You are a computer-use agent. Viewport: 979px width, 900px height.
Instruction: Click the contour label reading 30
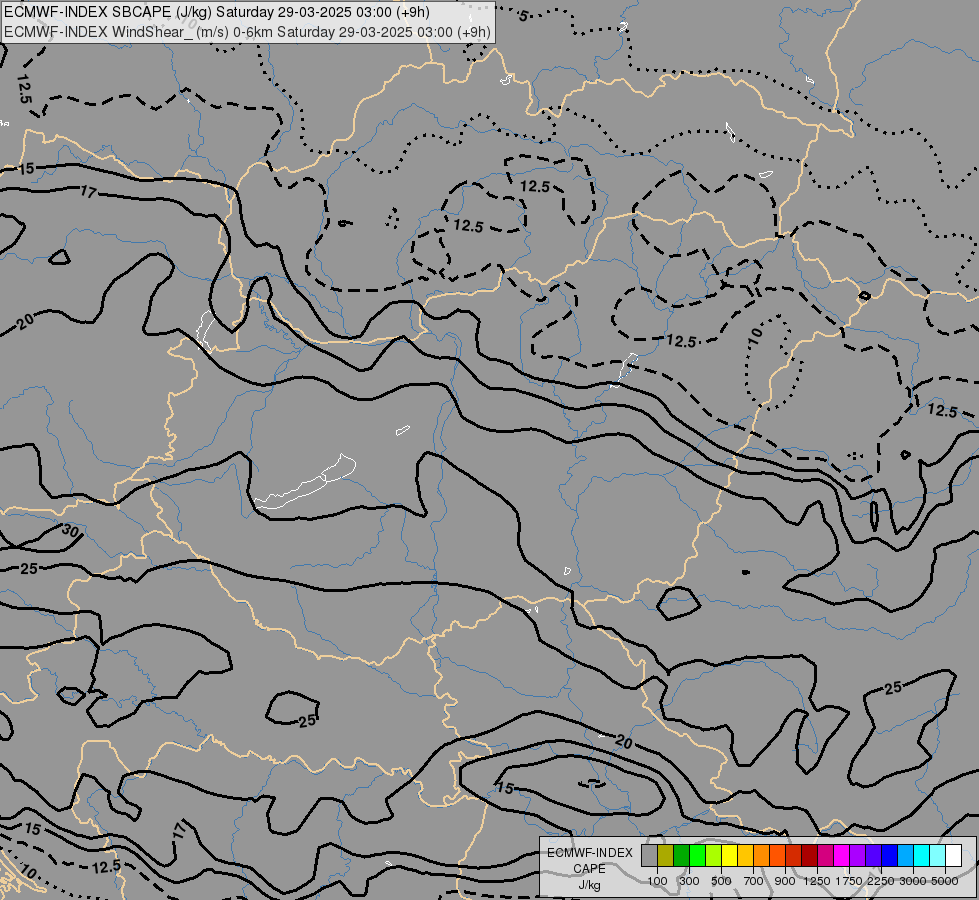pos(71,532)
